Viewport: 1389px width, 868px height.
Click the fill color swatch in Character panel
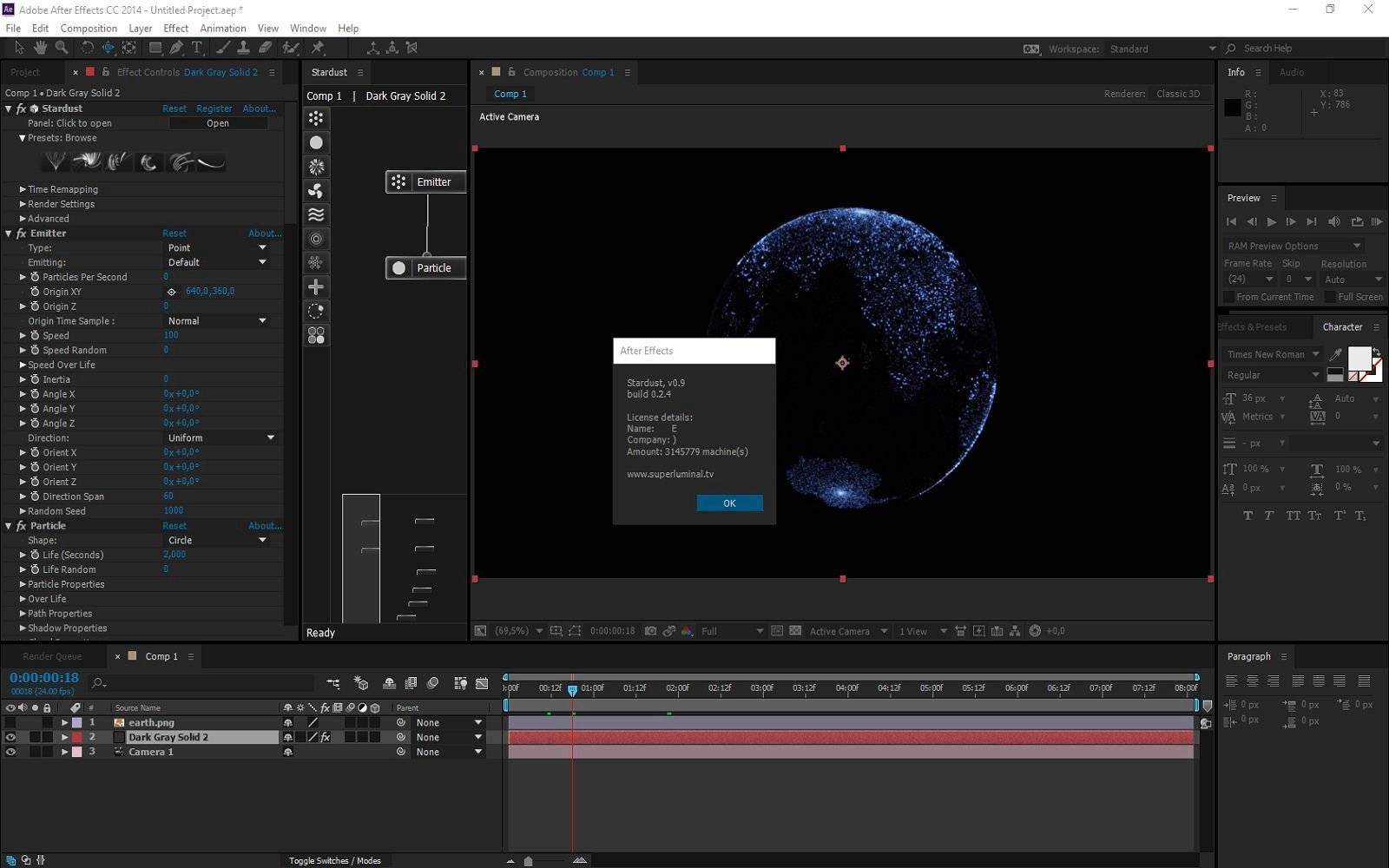pos(1359,358)
